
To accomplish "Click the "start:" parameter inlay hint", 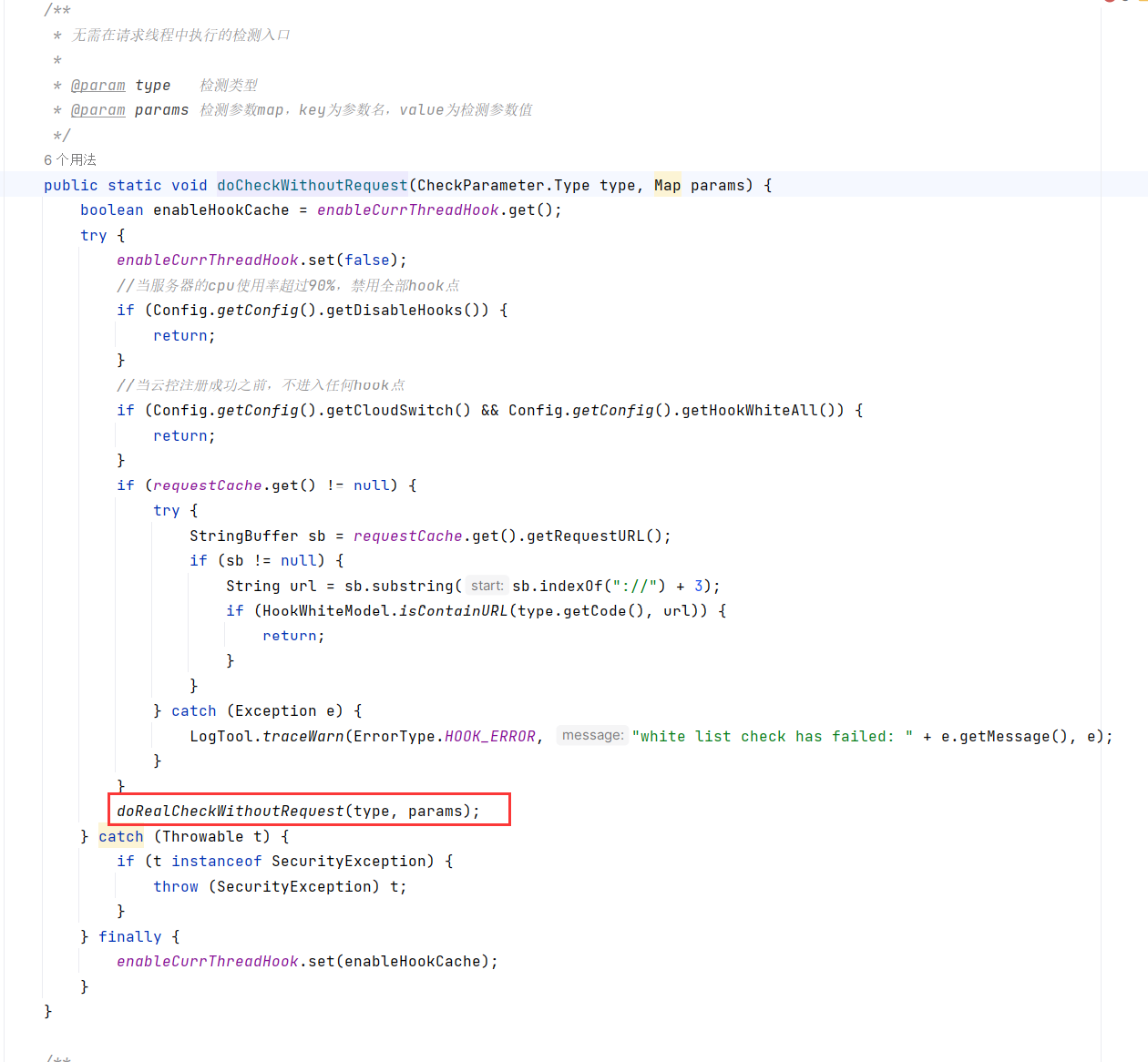I will [x=487, y=586].
